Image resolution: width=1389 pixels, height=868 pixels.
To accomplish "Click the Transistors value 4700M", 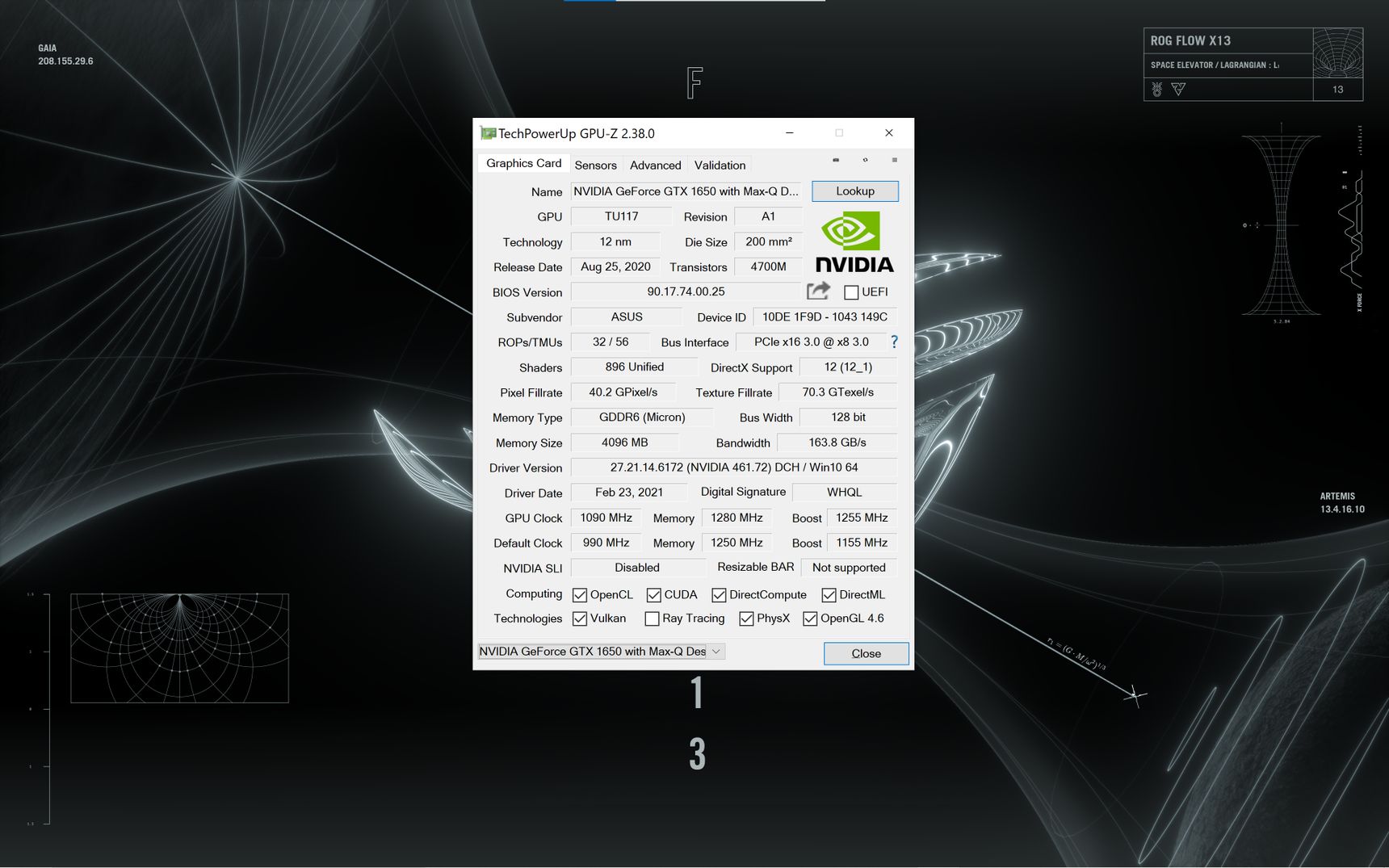I will [768, 266].
